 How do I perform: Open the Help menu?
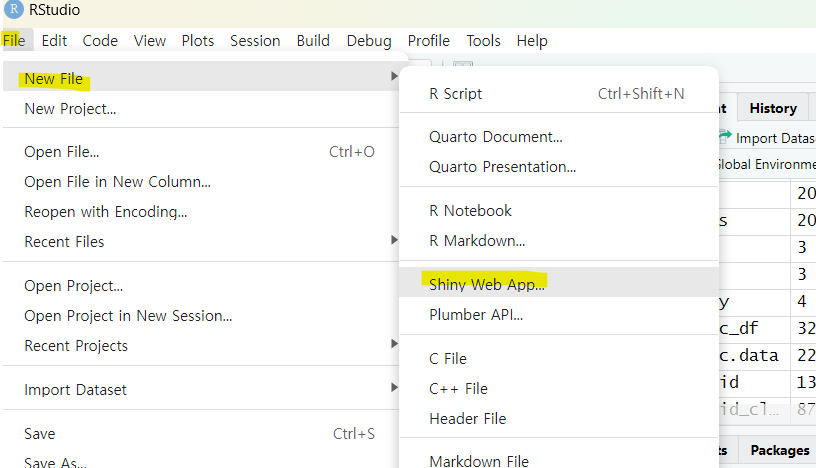(532, 41)
